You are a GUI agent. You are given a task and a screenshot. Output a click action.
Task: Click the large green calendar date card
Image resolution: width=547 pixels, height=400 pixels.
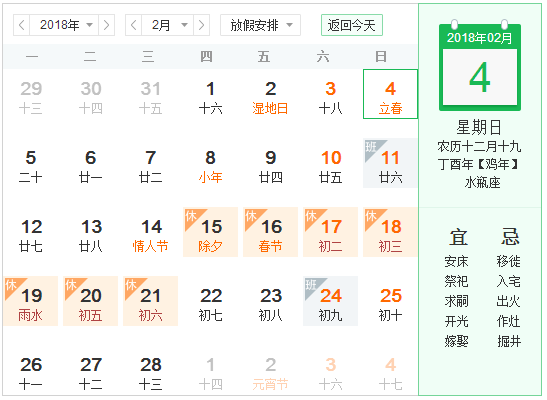pyautogui.click(x=480, y=66)
